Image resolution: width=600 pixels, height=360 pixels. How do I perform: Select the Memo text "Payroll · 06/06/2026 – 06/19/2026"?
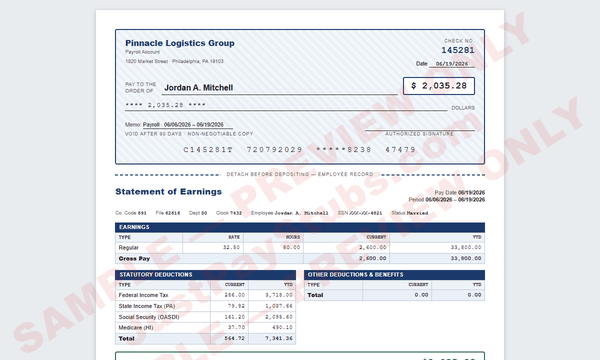(183, 125)
